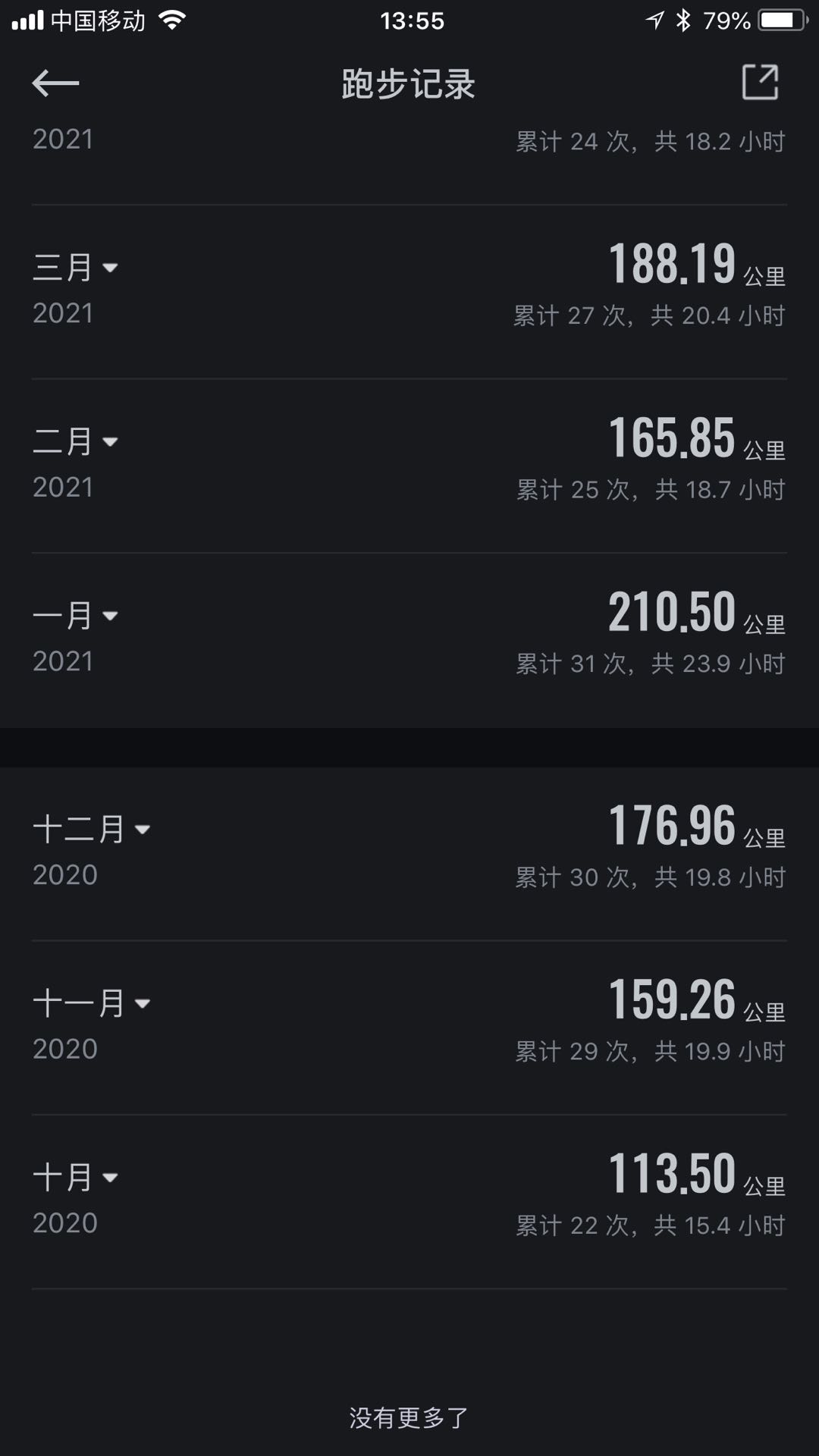Tap the cellular signal bars
Screen dimensions: 819x1456
tap(27, 20)
